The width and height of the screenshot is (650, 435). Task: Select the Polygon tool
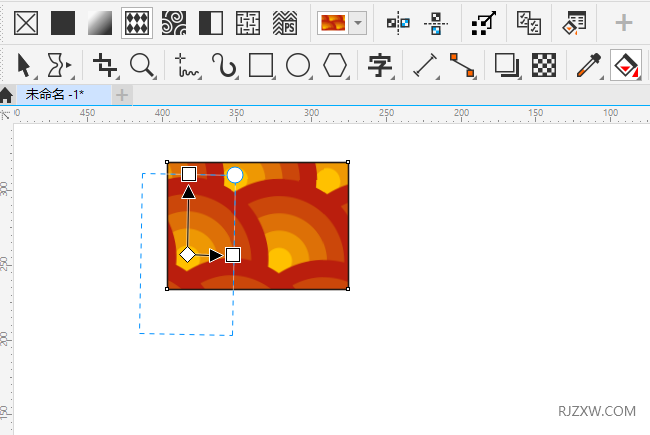tap(335, 66)
